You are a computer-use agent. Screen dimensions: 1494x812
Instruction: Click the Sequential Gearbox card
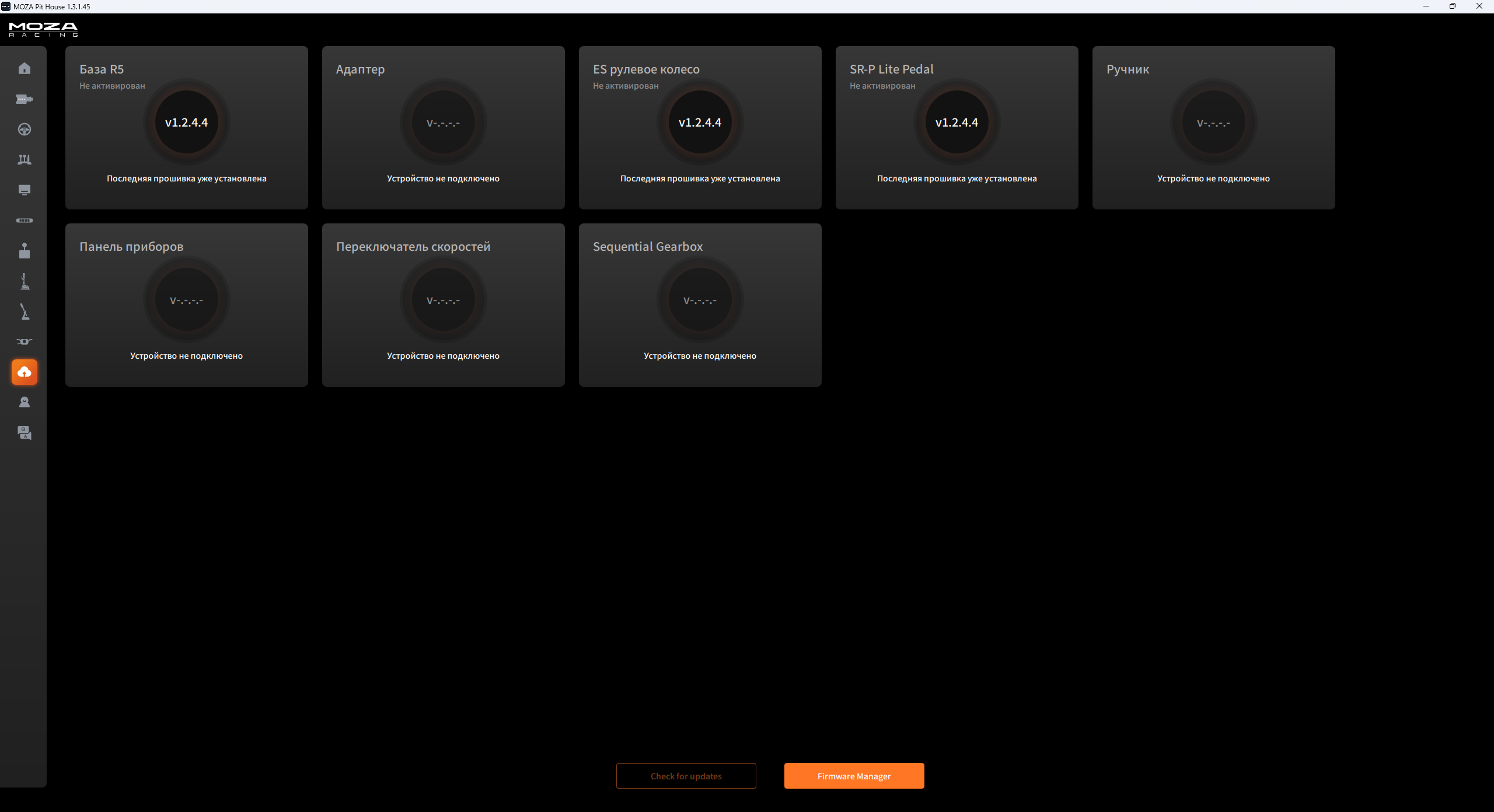[x=700, y=305]
